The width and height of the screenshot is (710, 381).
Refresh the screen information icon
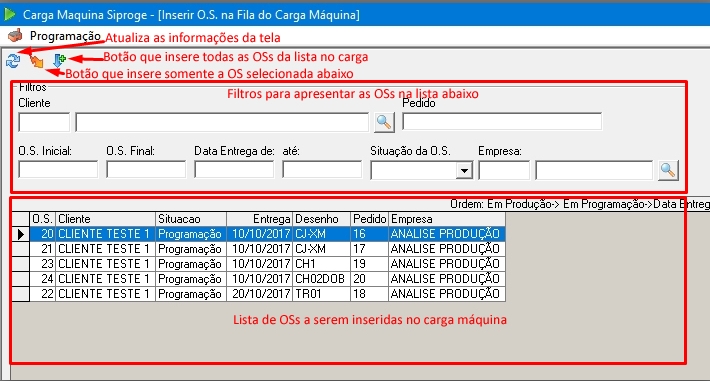click(13, 61)
